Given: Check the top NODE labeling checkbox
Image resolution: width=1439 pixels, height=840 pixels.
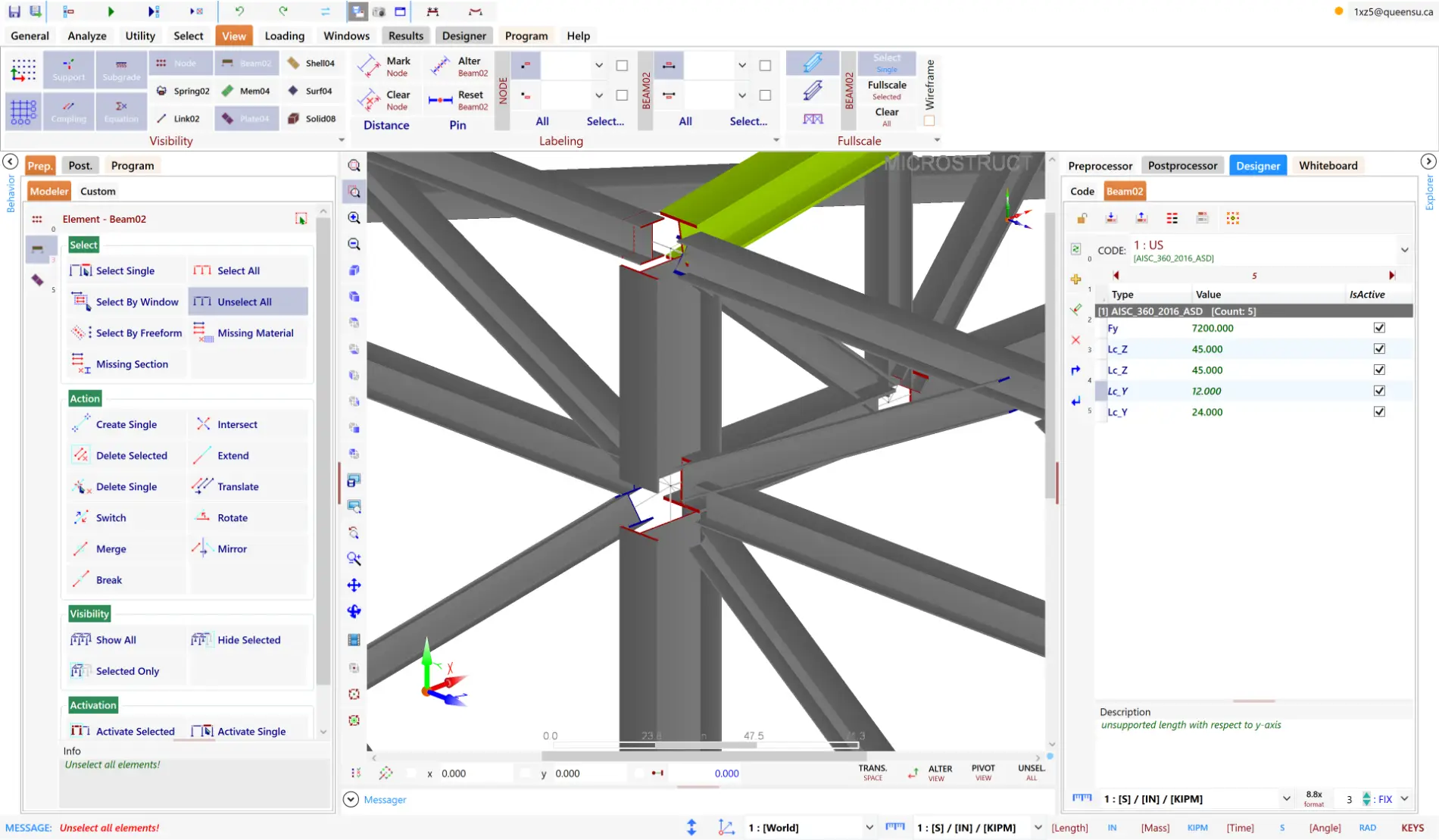Looking at the screenshot, I should [622, 65].
